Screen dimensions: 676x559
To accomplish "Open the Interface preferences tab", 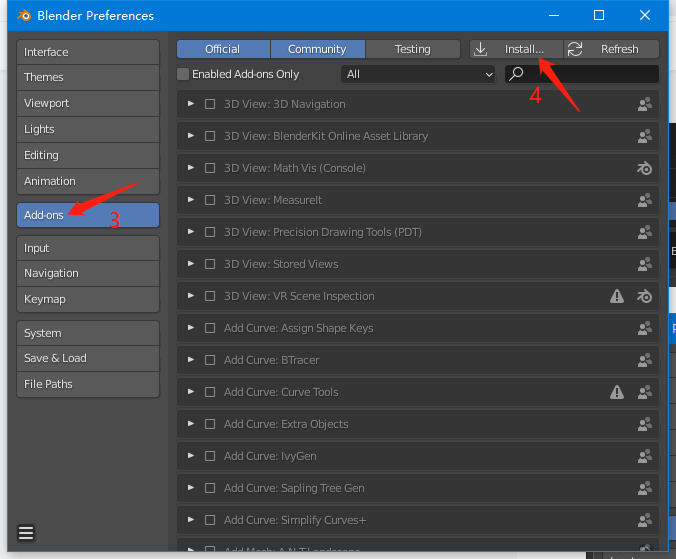I will (x=88, y=52).
